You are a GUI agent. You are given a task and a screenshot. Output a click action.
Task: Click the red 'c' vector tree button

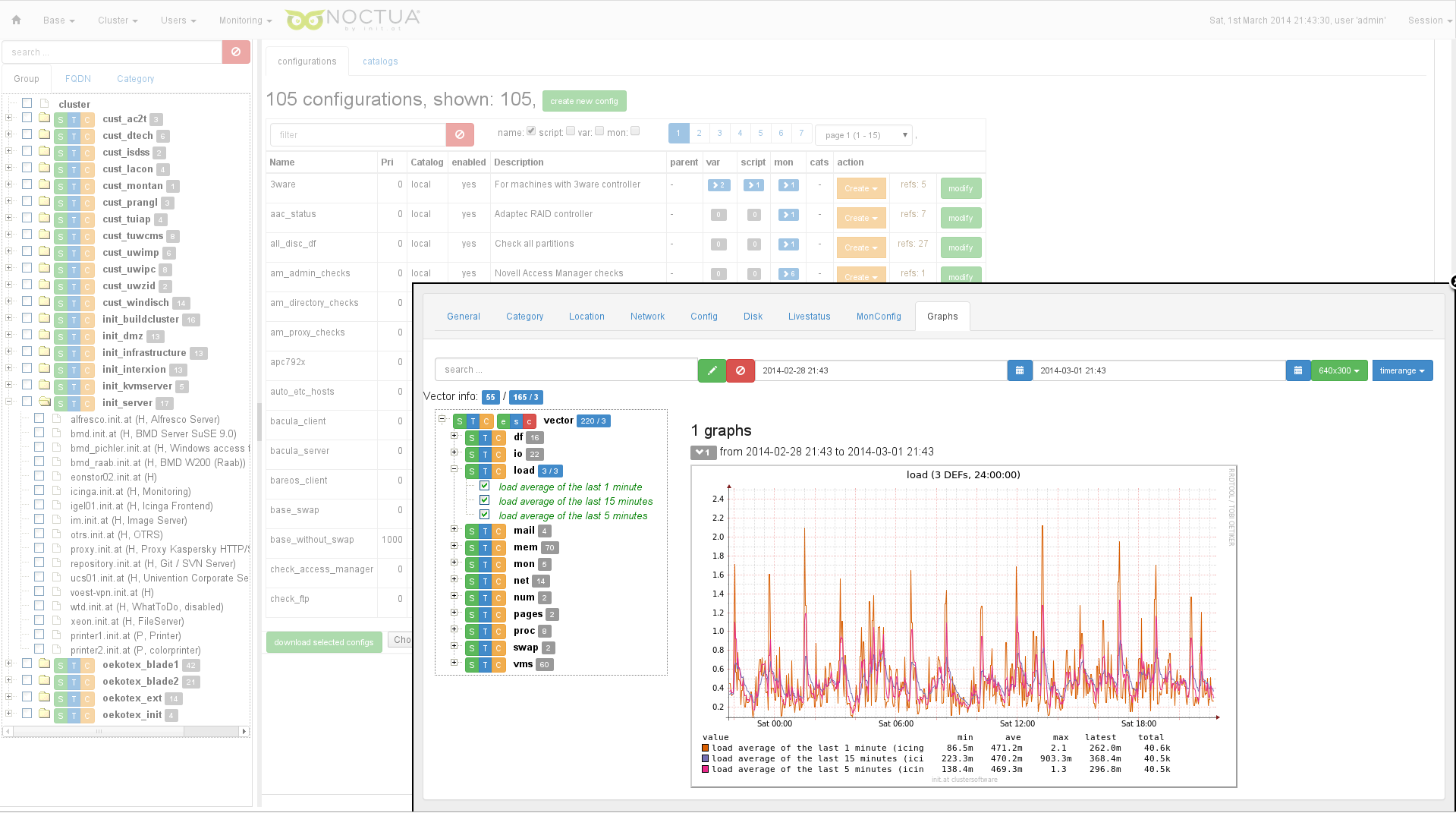(529, 421)
